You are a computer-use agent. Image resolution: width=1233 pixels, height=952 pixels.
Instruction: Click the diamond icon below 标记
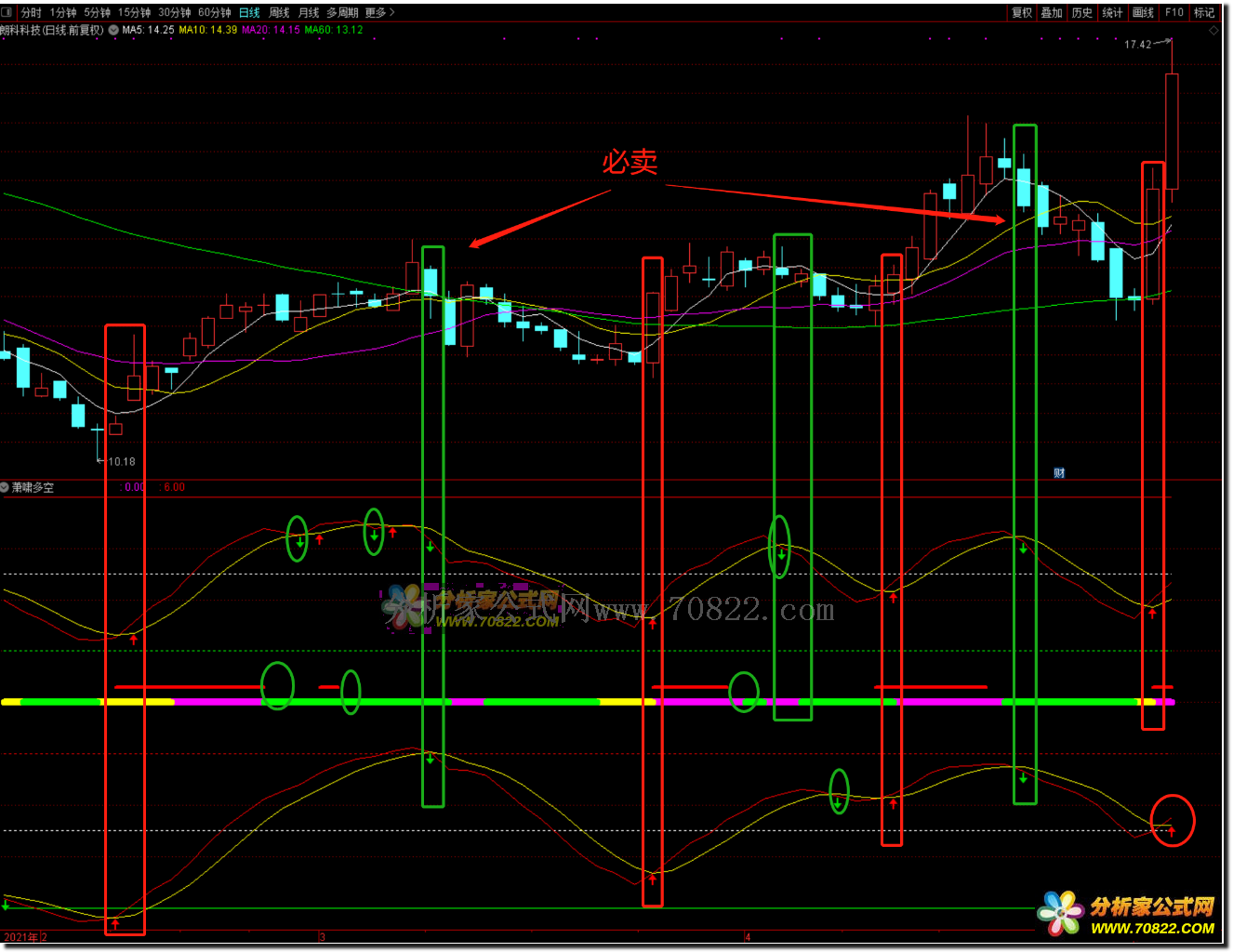1213,31
